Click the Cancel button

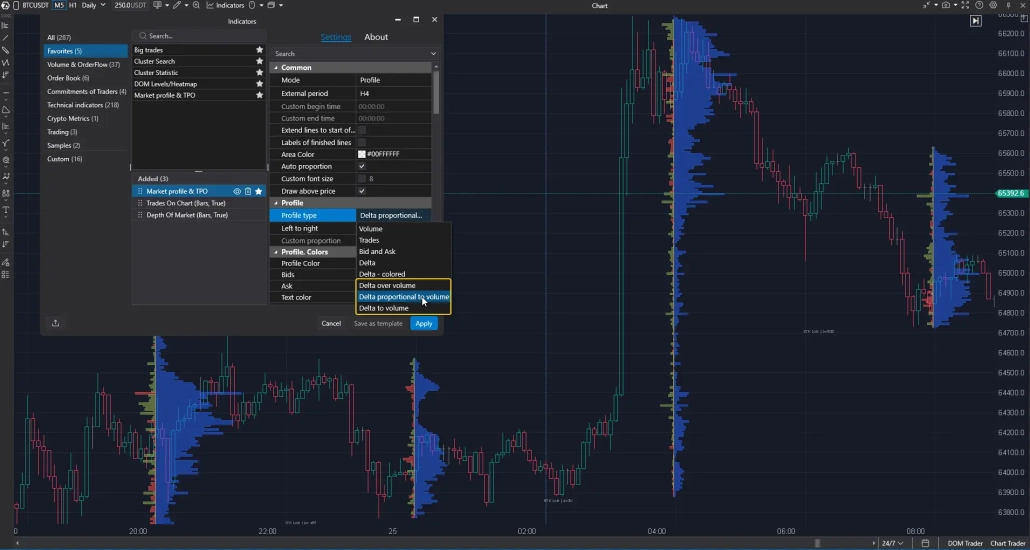[x=331, y=323]
